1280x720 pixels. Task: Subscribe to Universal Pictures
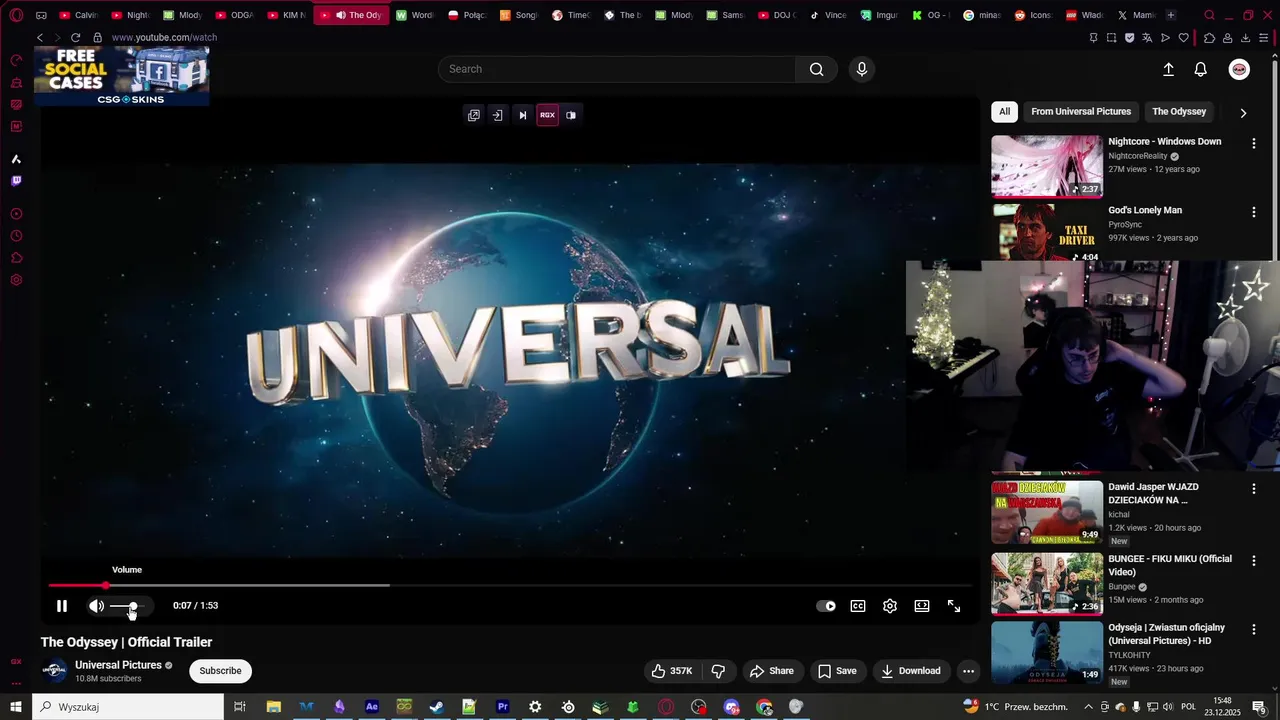pyautogui.click(x=220, y=671)
